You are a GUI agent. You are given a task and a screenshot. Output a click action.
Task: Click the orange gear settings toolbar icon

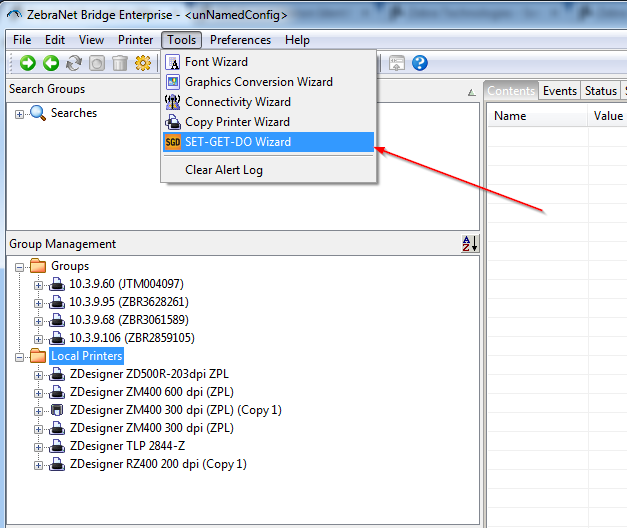(142, 63)
